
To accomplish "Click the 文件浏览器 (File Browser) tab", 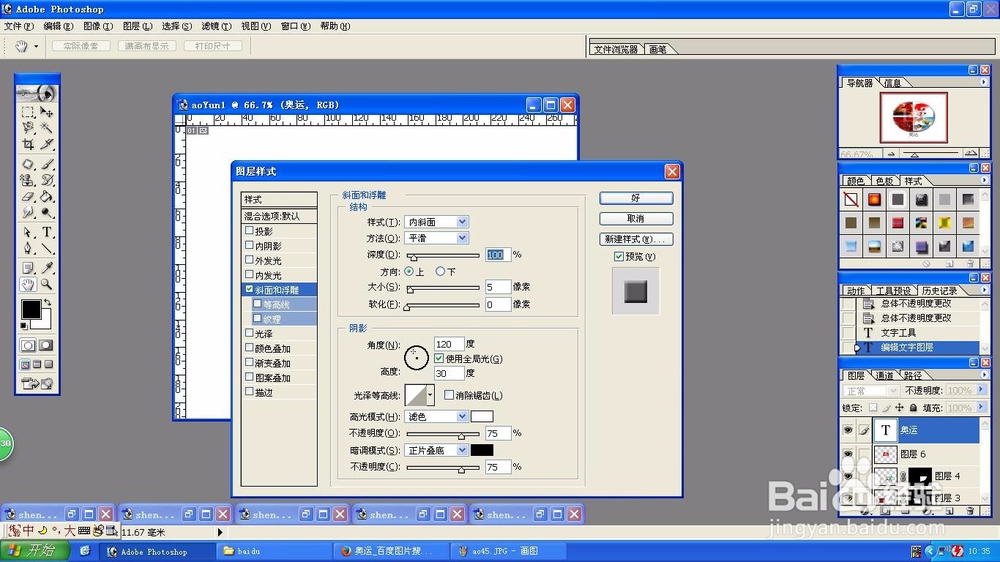I will (615, 49).
